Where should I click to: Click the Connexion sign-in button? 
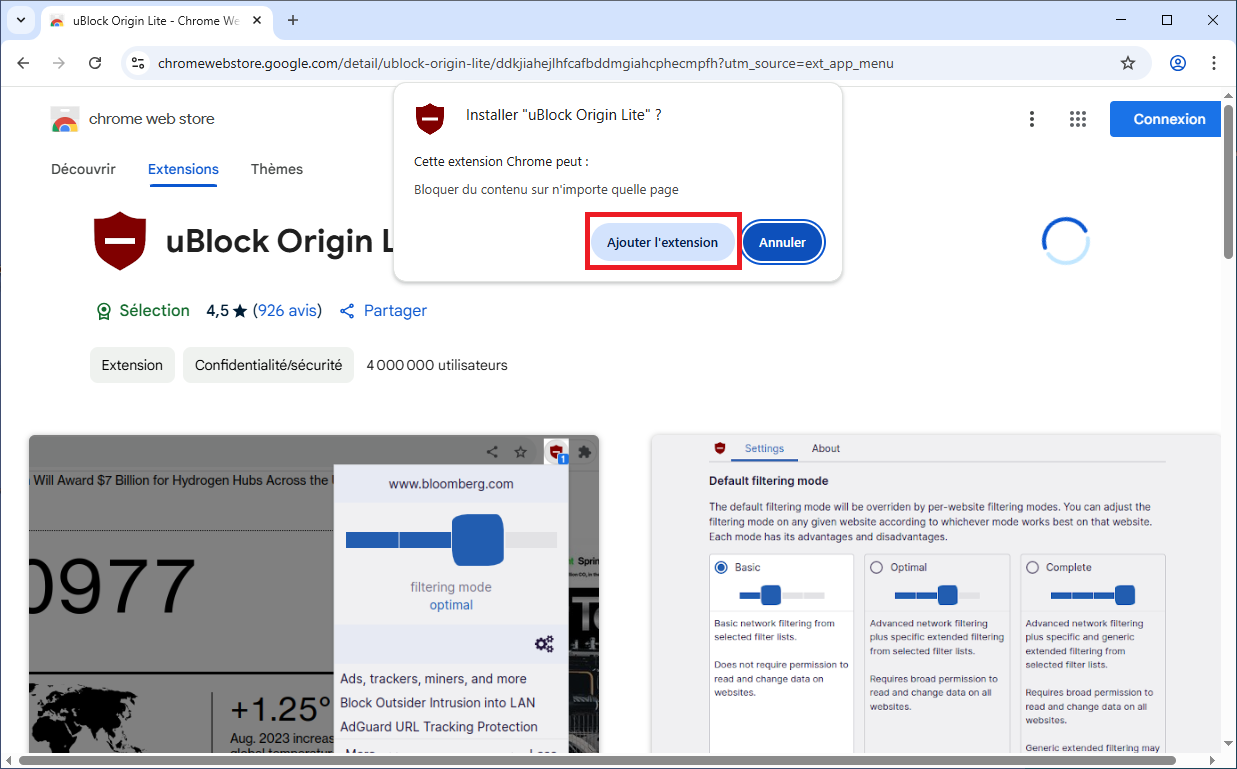click(x=1168, y=119)
